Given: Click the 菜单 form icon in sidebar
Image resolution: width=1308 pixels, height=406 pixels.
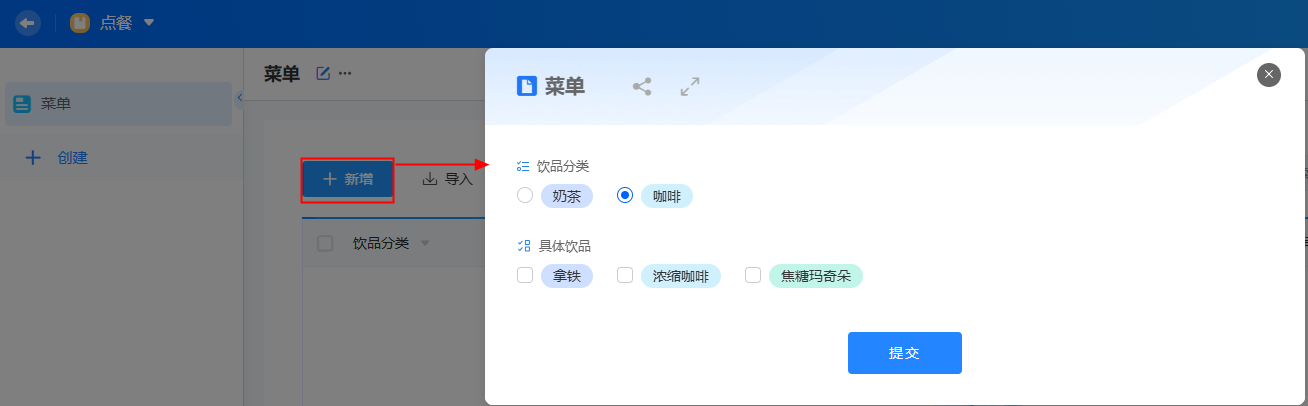Looking at the screenshot, I should (22, 104).
